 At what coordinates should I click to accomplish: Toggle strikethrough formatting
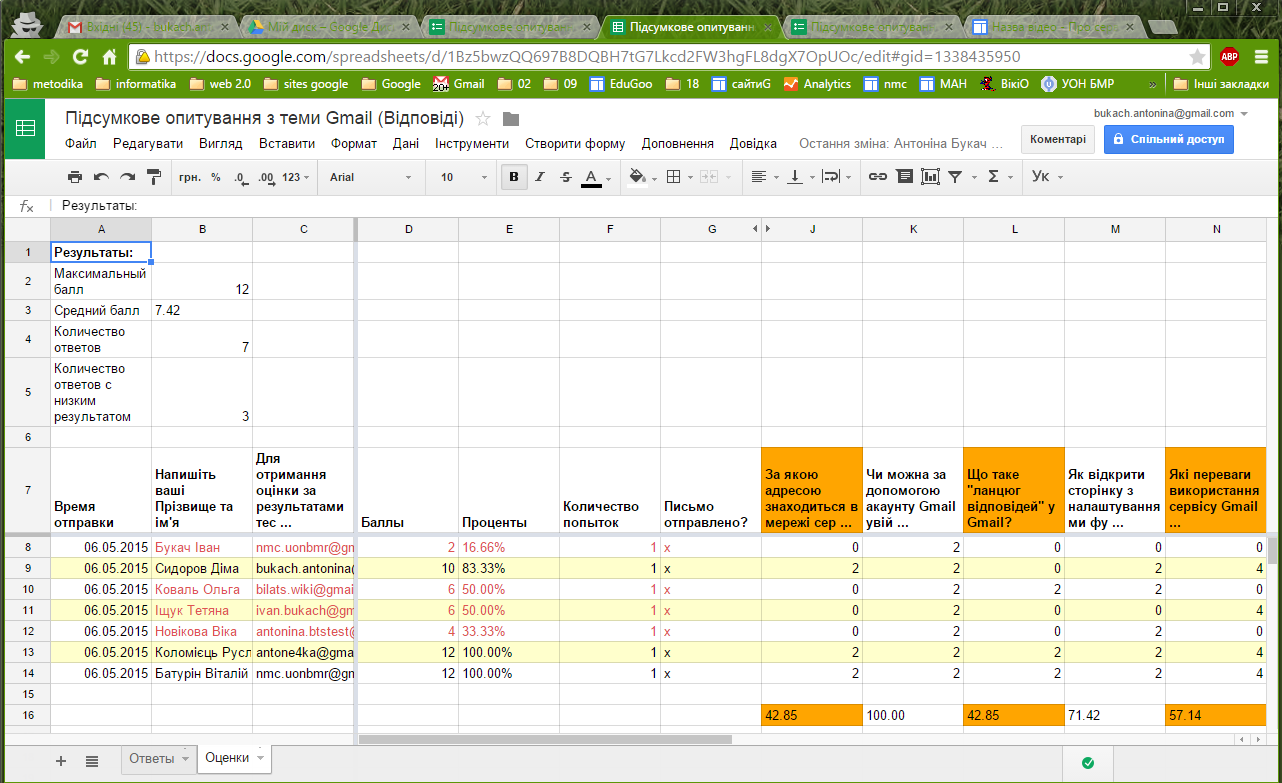566,177
